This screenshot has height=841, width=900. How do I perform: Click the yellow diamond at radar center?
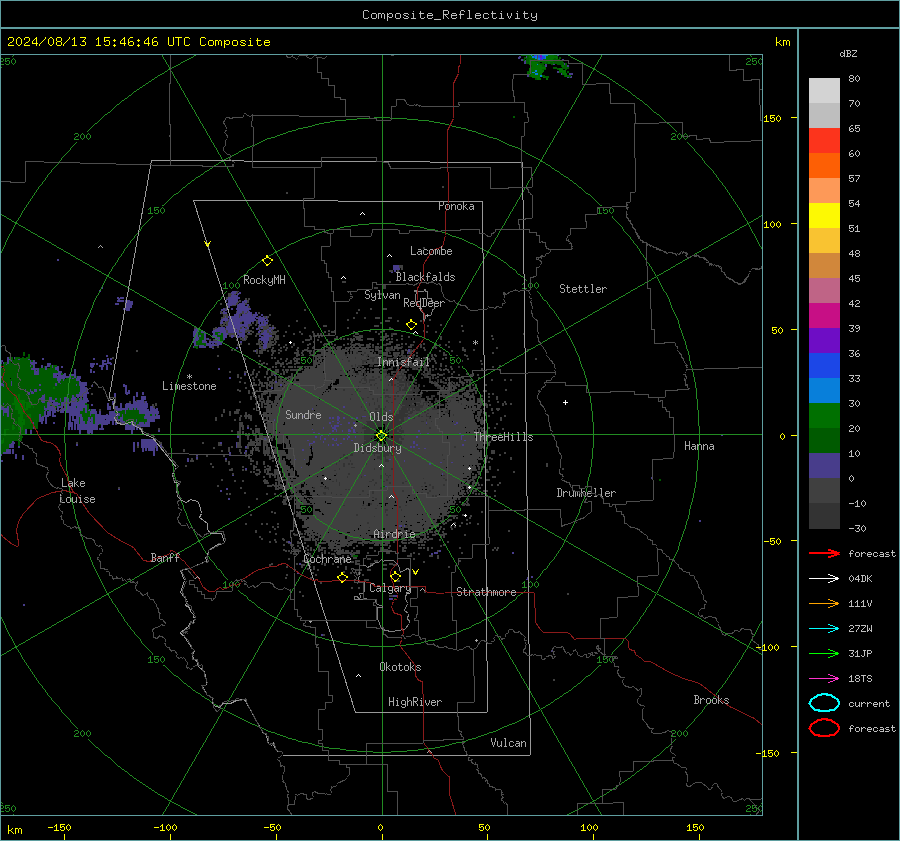pos(381,435)
